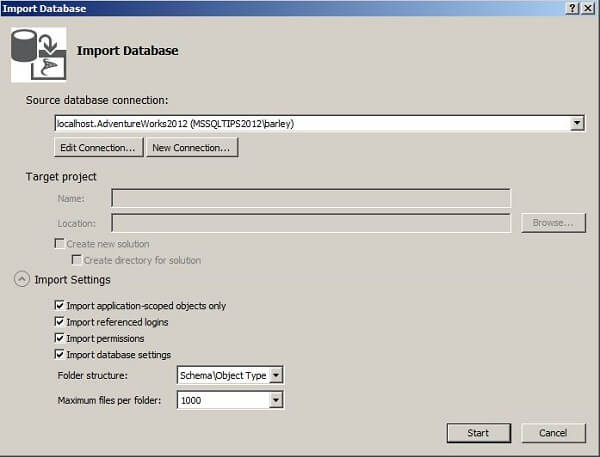
Task: Click the Browse button
Action: (553, 223)
